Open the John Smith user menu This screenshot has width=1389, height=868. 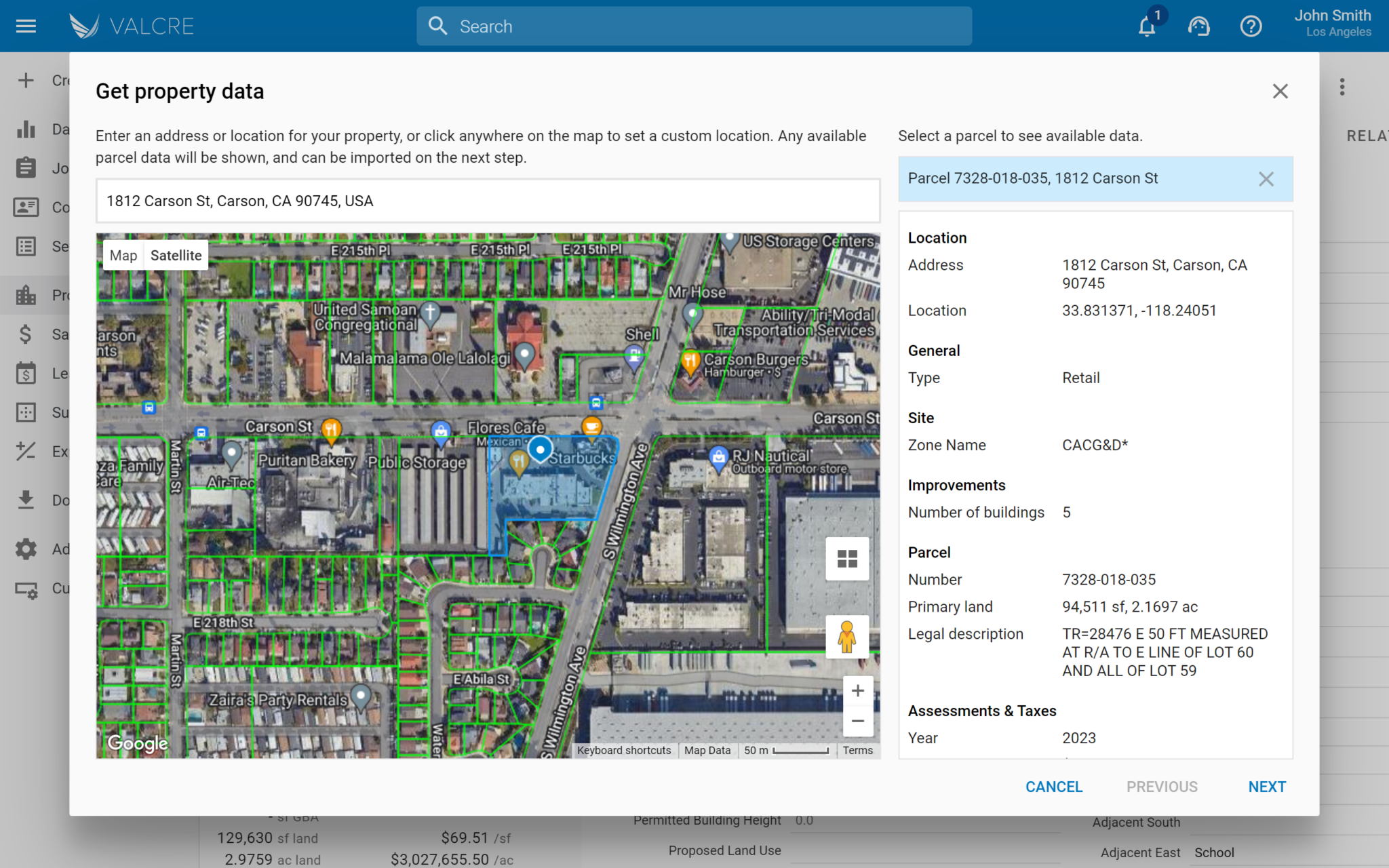pos(1332,23)
